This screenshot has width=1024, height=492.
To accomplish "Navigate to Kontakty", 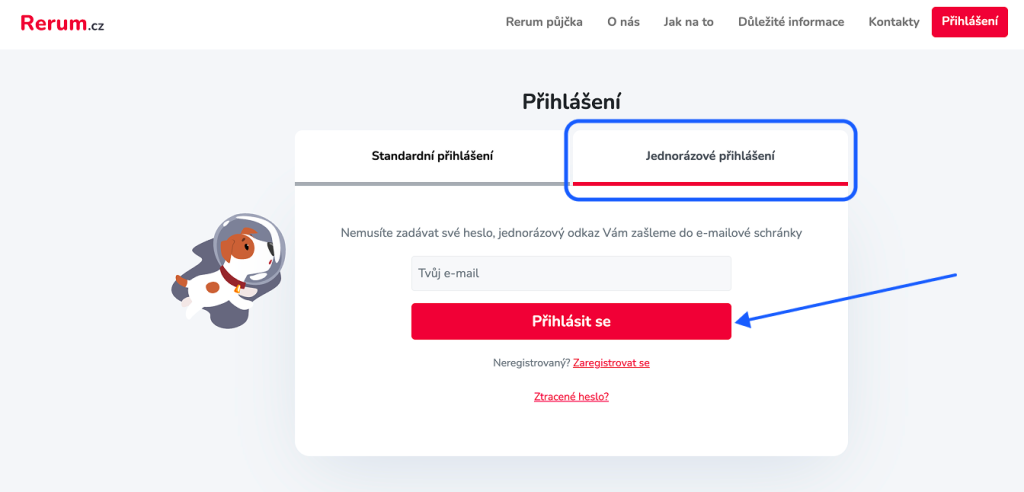I will 893,22.
